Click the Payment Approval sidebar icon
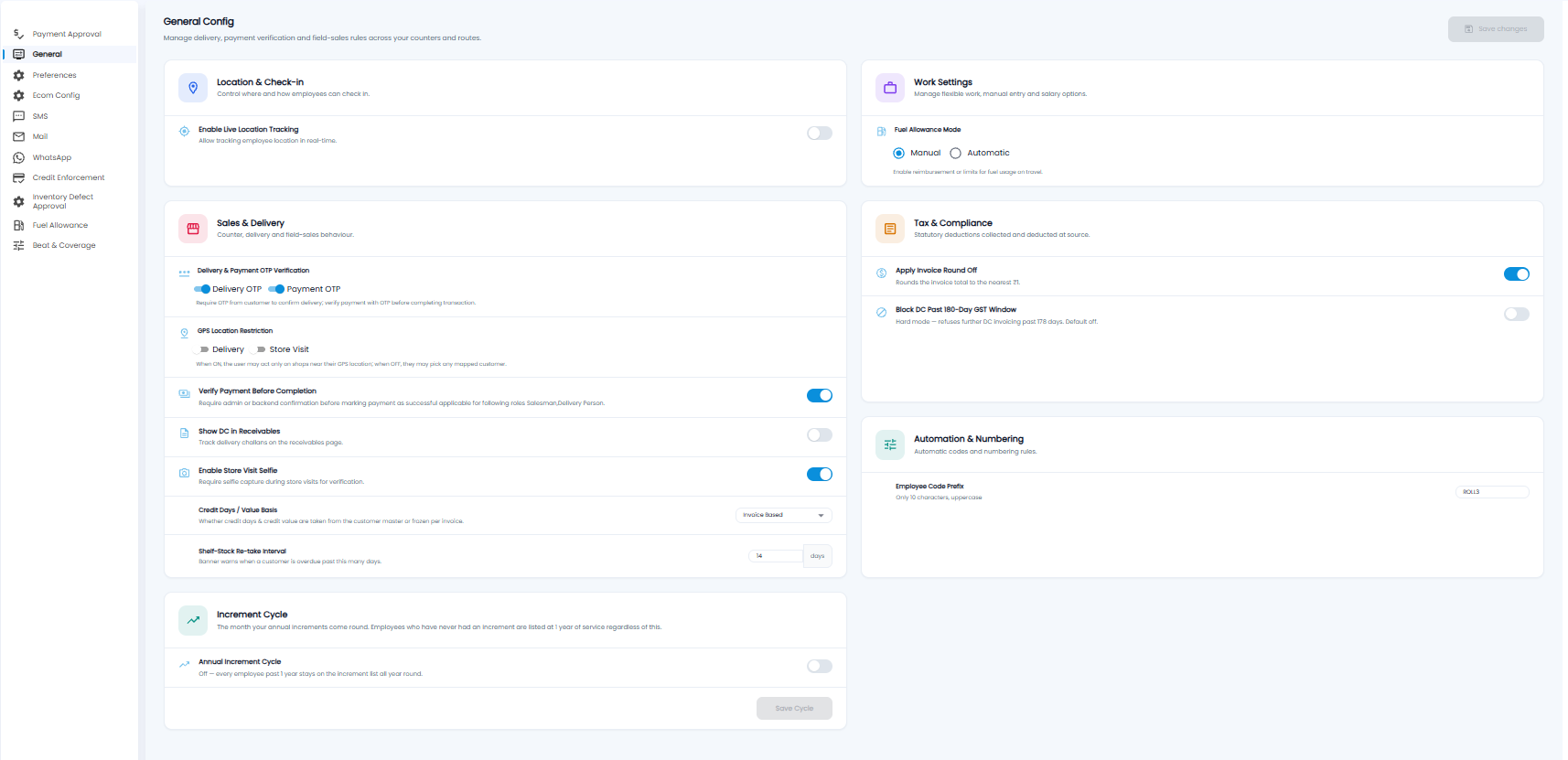The height and width of the screenshot is (760, 1568). (18, 34)
